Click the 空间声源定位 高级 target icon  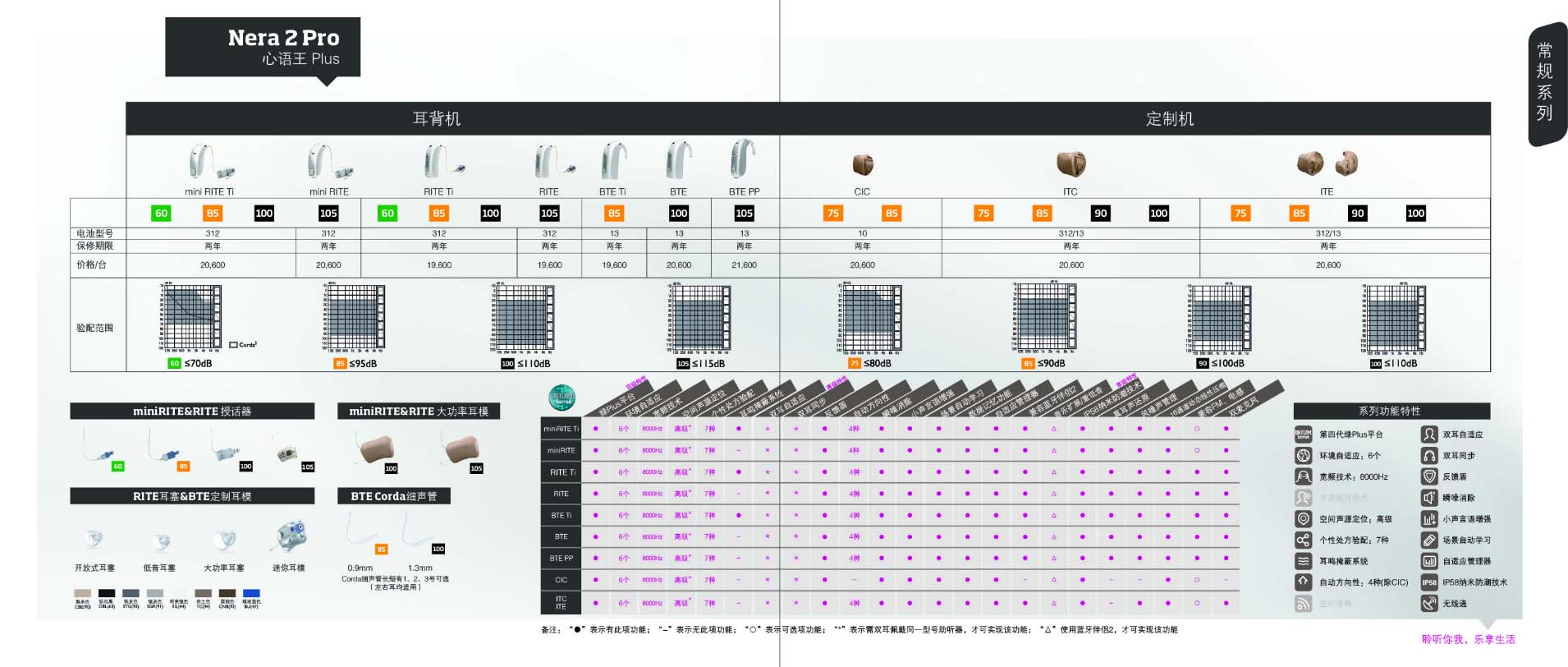[1303, 519]
